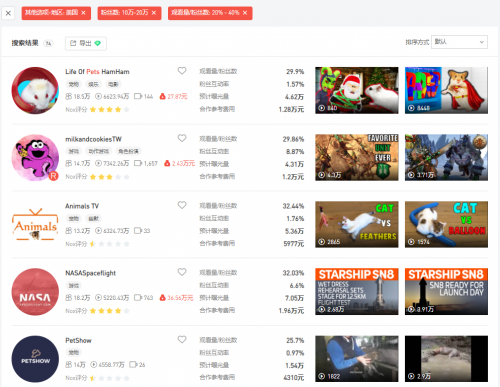Viewport: 500px width, 387px height.
Task: Open the milkandcookiesTW video showing 3.71万 views
Action: click(446, 158)
